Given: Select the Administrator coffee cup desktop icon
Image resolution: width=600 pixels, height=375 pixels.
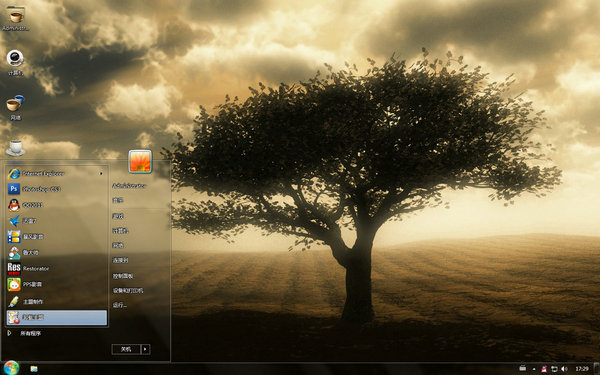Looking at the screenshot, I should [x=16, y=18].
